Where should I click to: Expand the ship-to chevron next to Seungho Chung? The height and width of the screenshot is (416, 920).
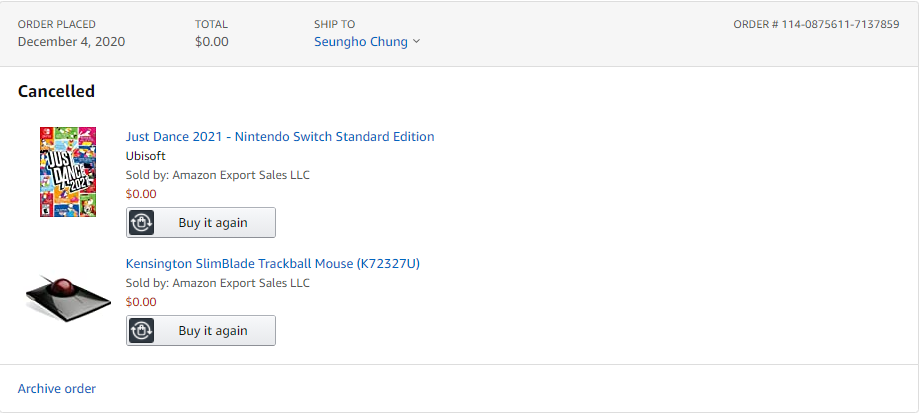(416, 42)
